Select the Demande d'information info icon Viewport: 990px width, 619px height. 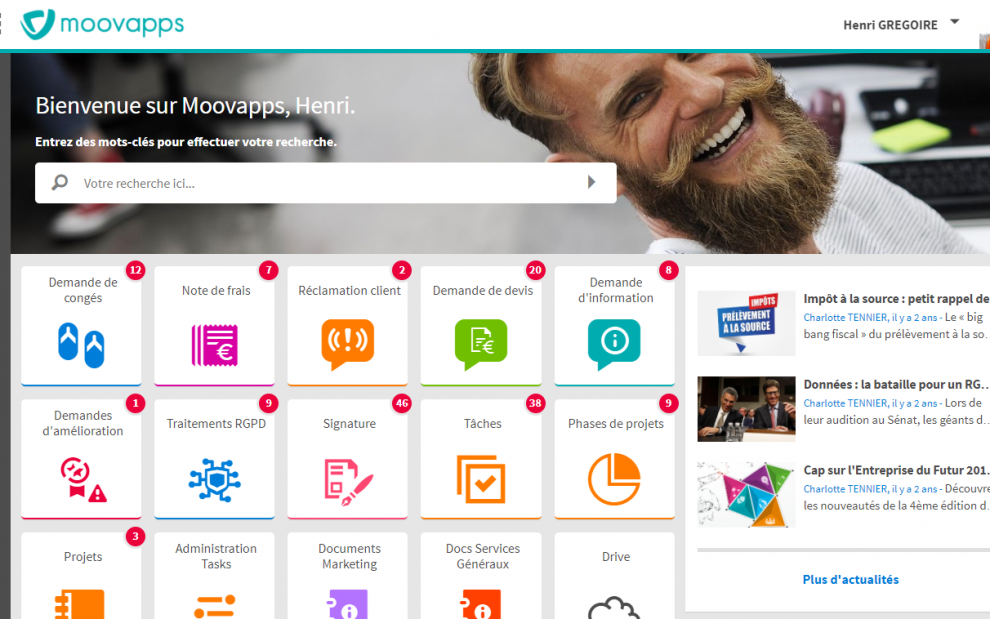(x=614, y=343)
